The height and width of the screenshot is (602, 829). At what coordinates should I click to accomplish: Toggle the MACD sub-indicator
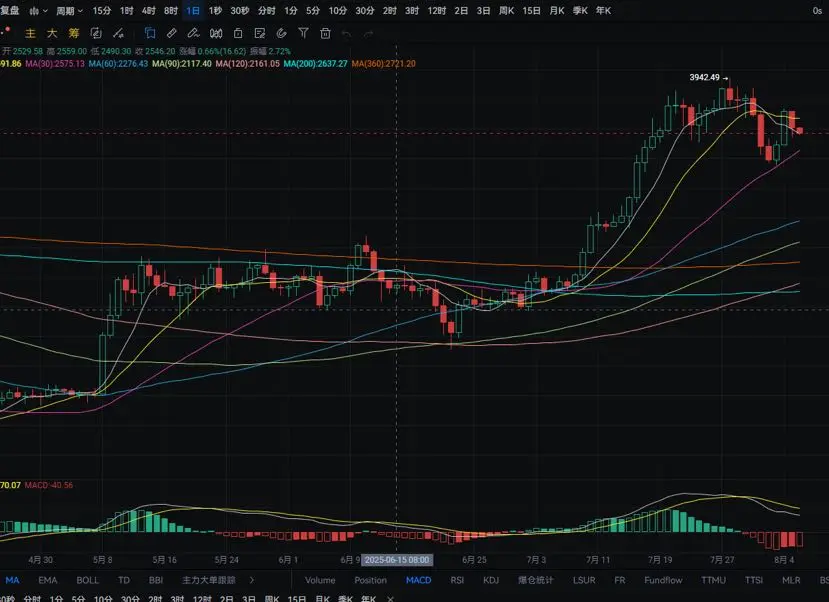[x=419, y=580]
